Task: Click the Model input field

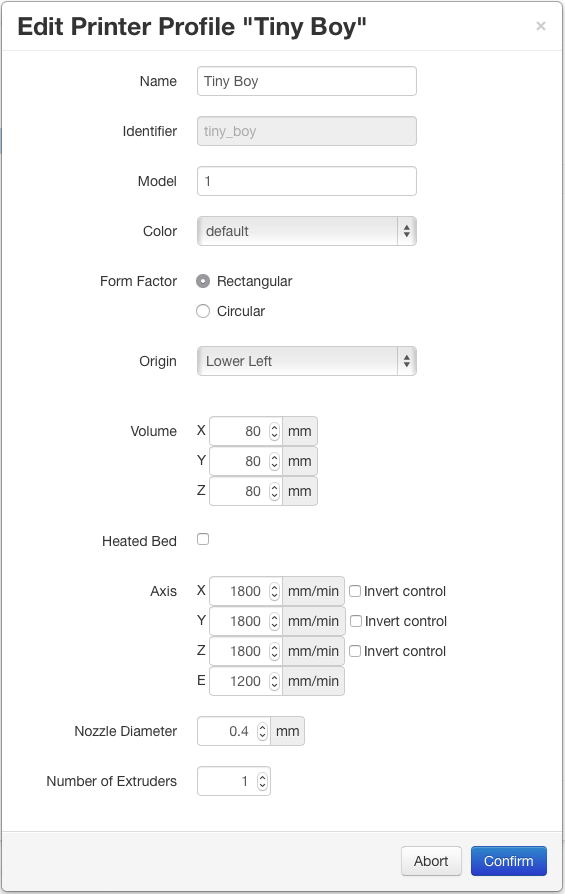Action: (307, 181)
